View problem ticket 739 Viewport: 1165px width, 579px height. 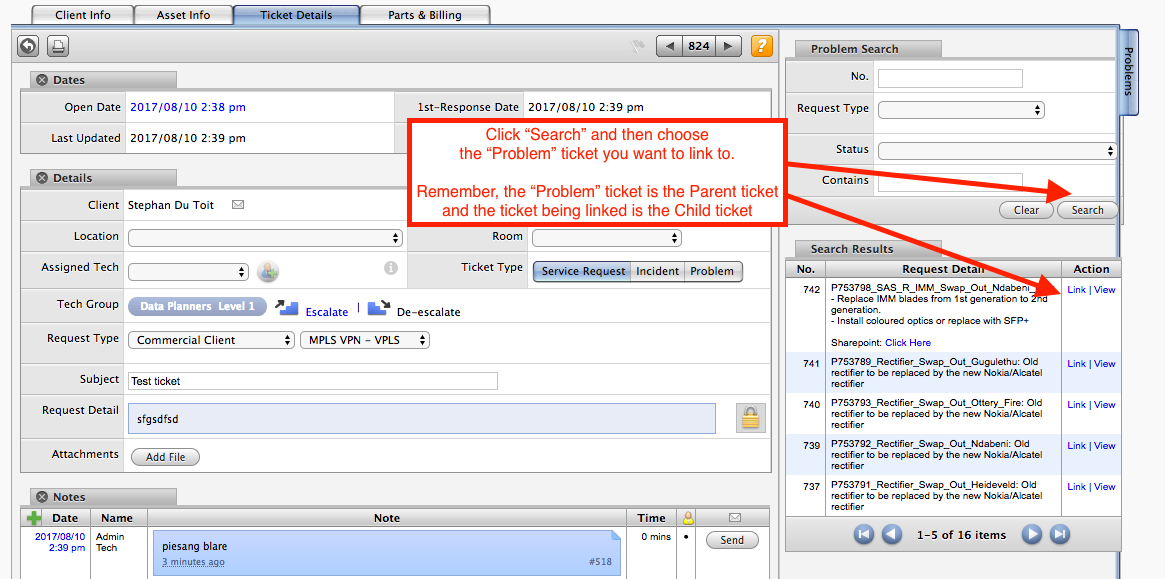[x=1104, y=446]
